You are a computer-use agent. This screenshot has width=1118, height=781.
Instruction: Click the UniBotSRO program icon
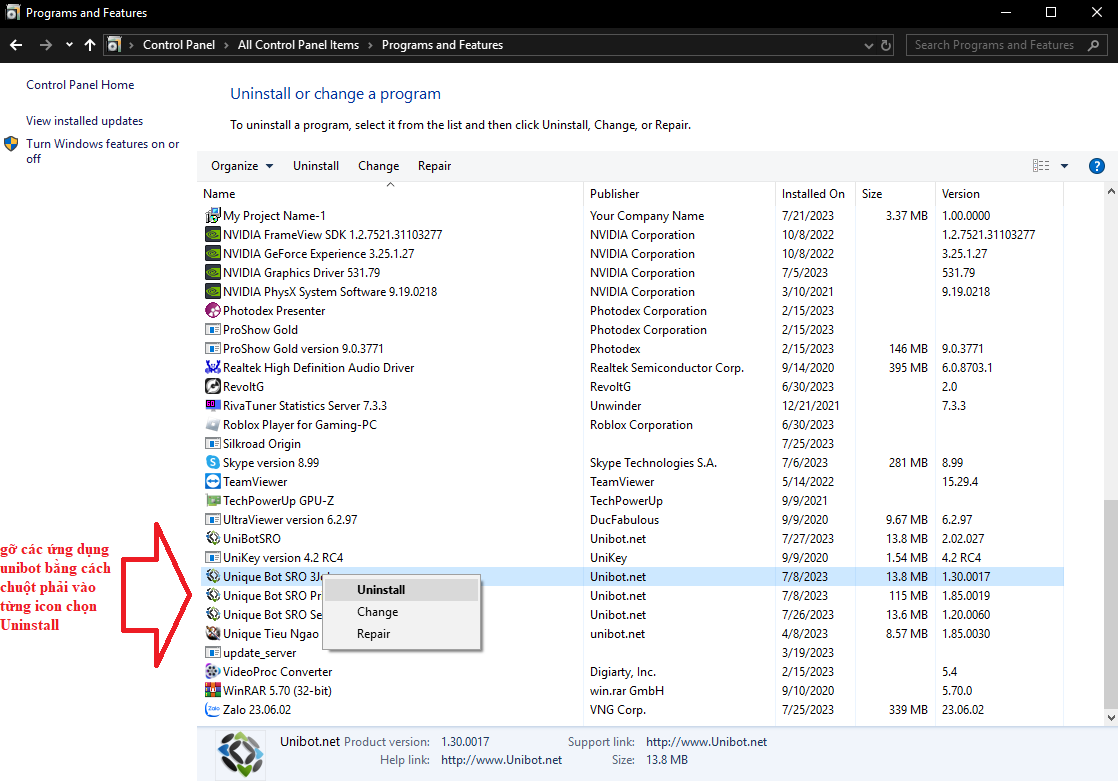point(212,538)
